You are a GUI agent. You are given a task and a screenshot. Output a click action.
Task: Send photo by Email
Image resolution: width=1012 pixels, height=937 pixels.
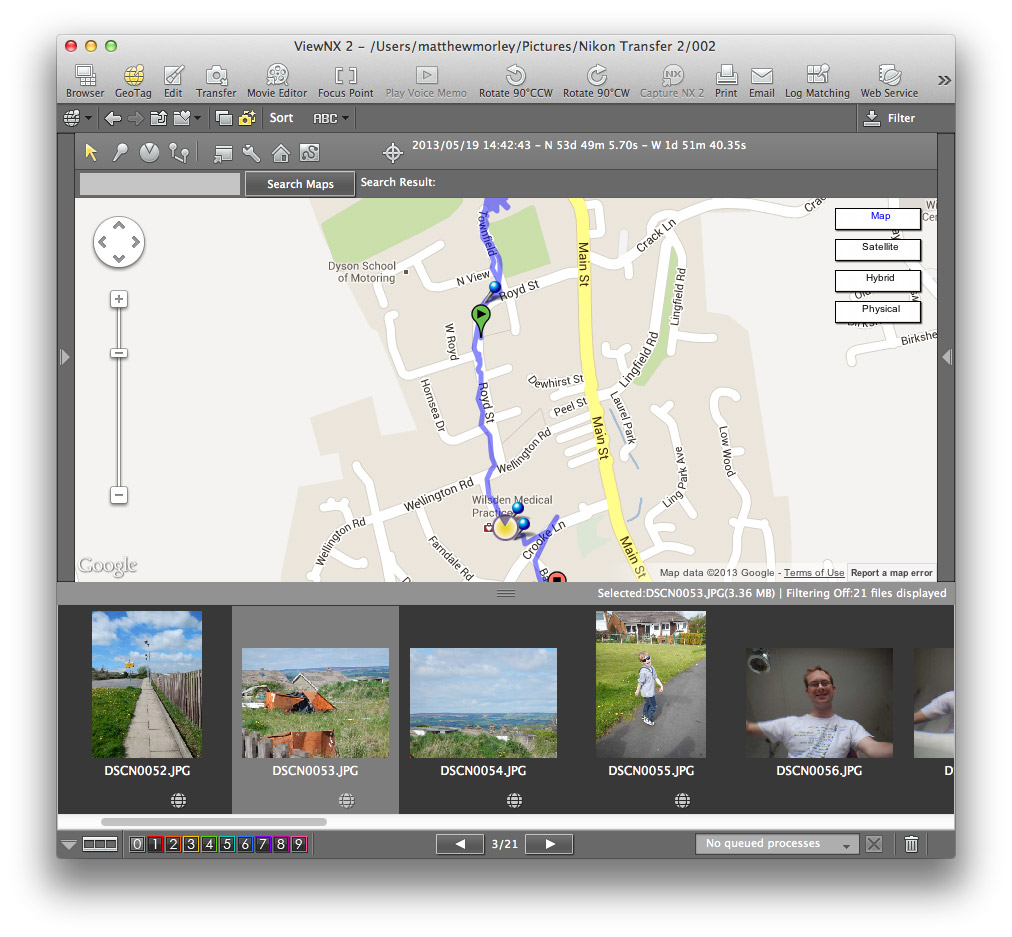(x=762, y=81)
